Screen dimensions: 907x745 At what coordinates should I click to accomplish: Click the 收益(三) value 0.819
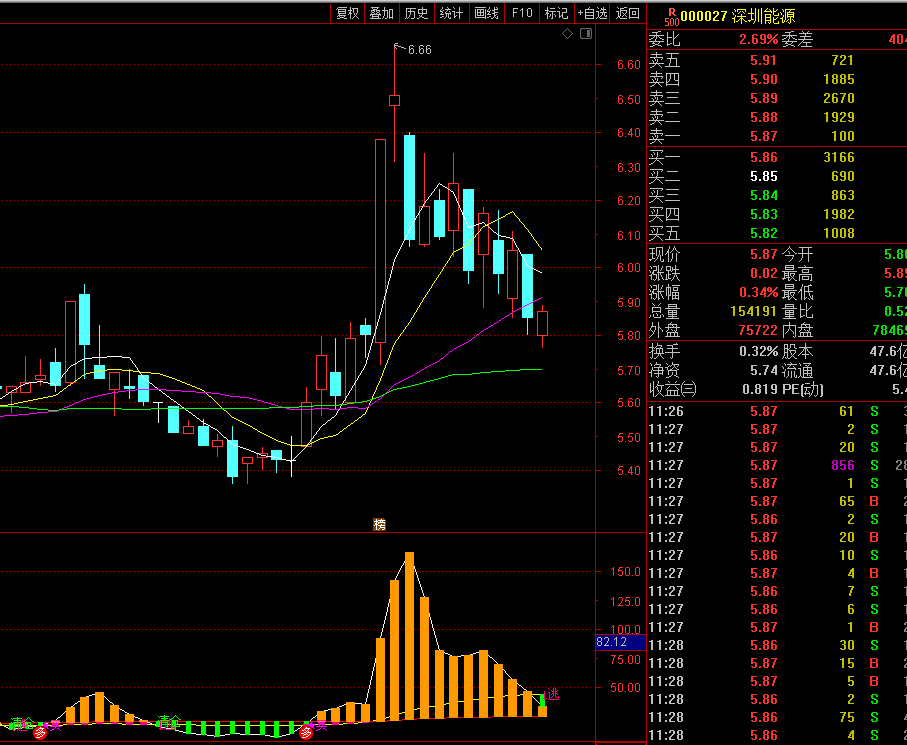point(760,390)
